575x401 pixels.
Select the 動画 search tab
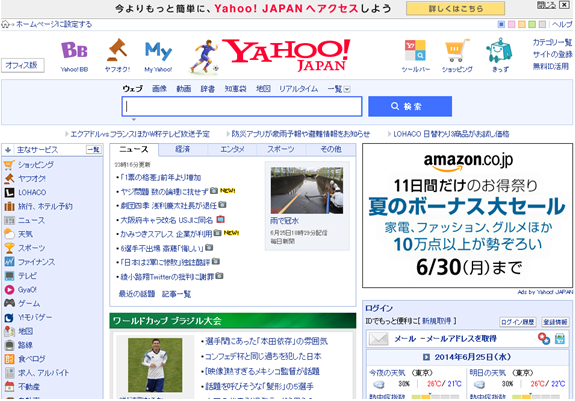184,89
